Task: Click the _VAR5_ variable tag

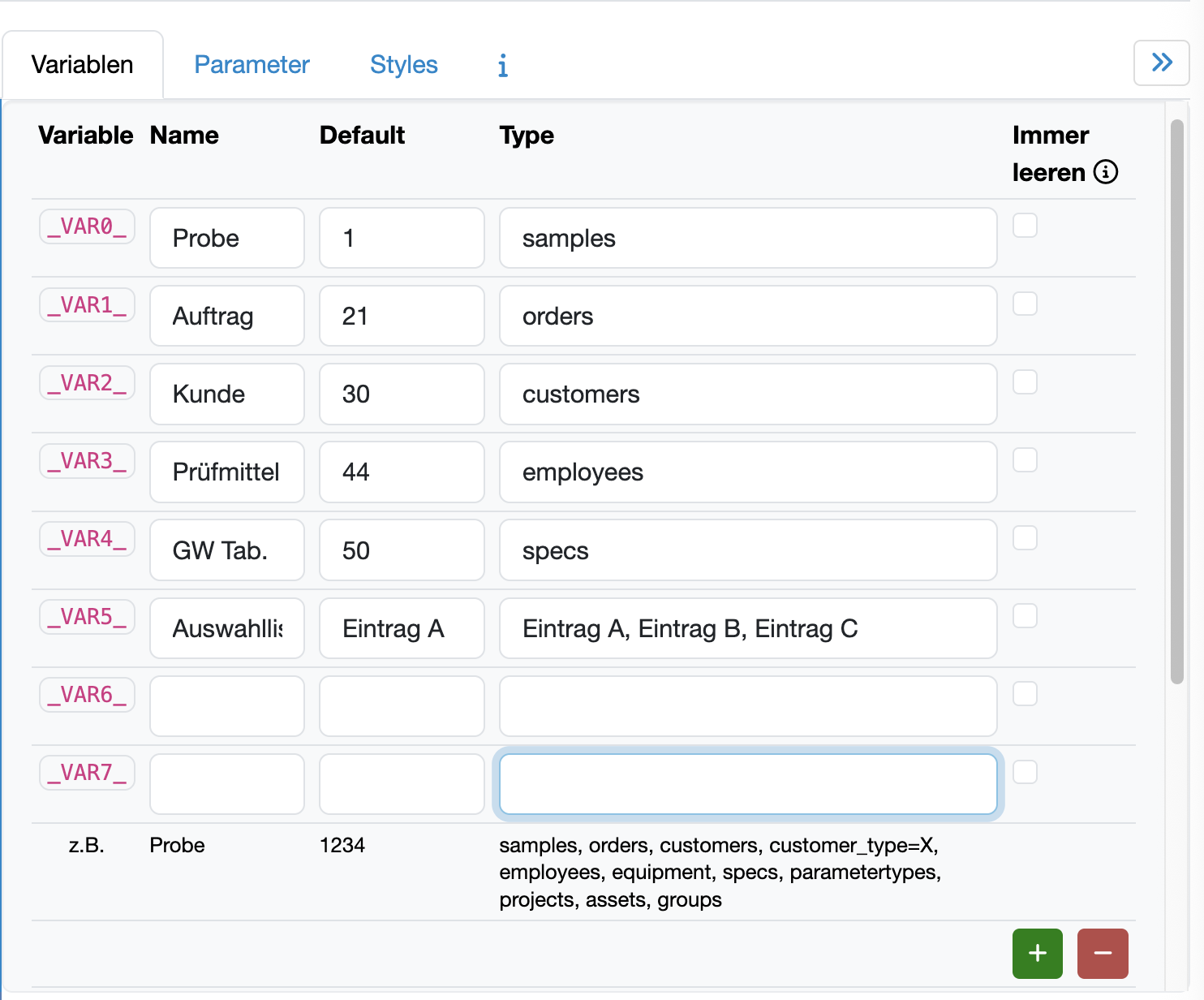Action: 87,617
